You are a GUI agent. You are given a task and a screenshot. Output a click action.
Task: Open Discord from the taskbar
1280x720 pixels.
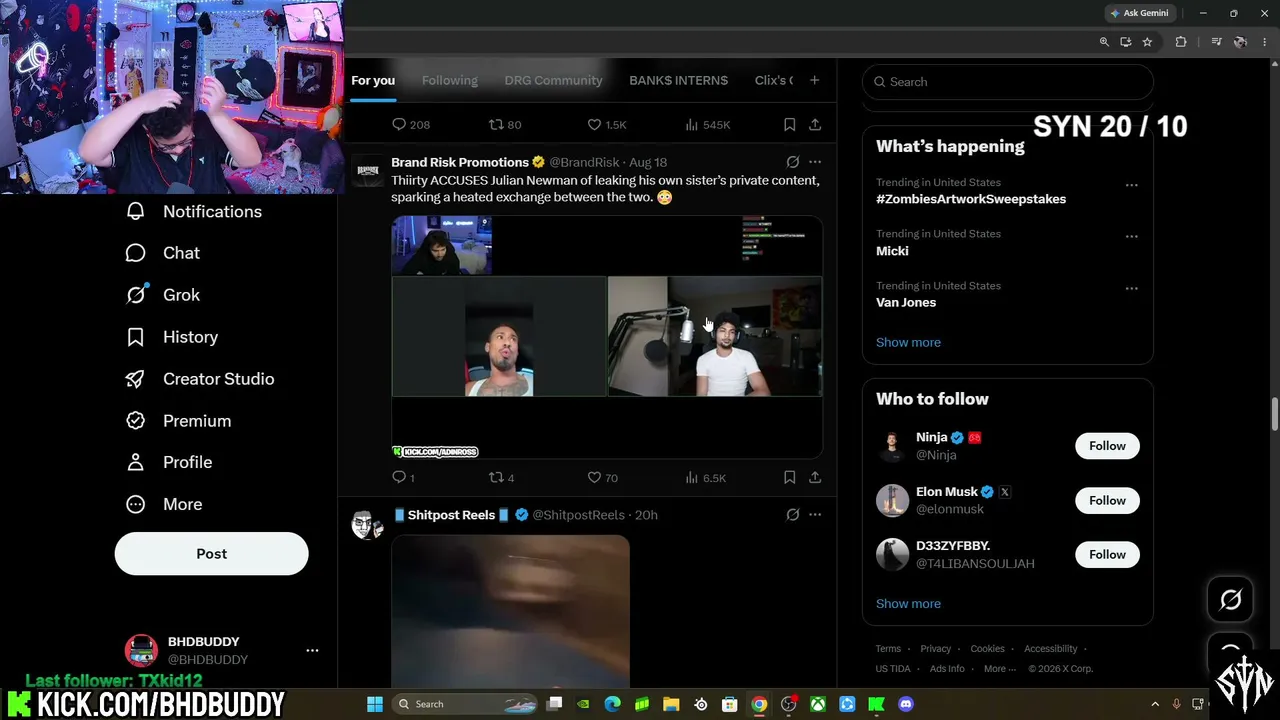(x=906, y=704)
